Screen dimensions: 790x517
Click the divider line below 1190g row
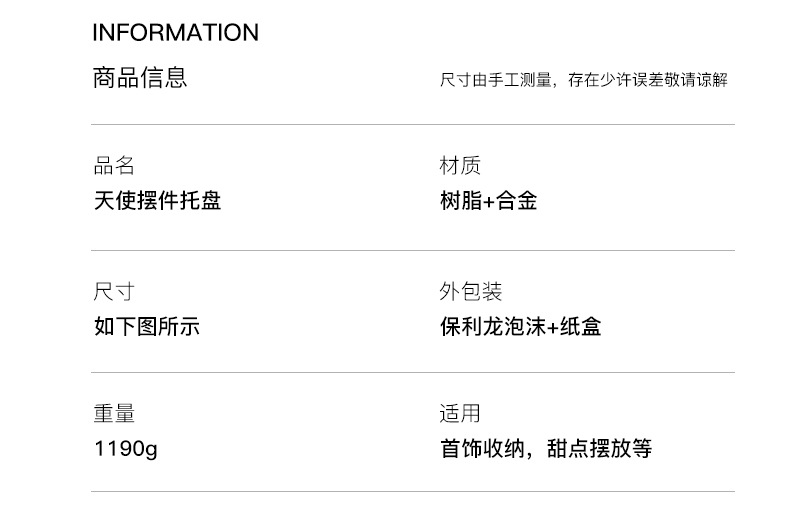coord(413,491)
